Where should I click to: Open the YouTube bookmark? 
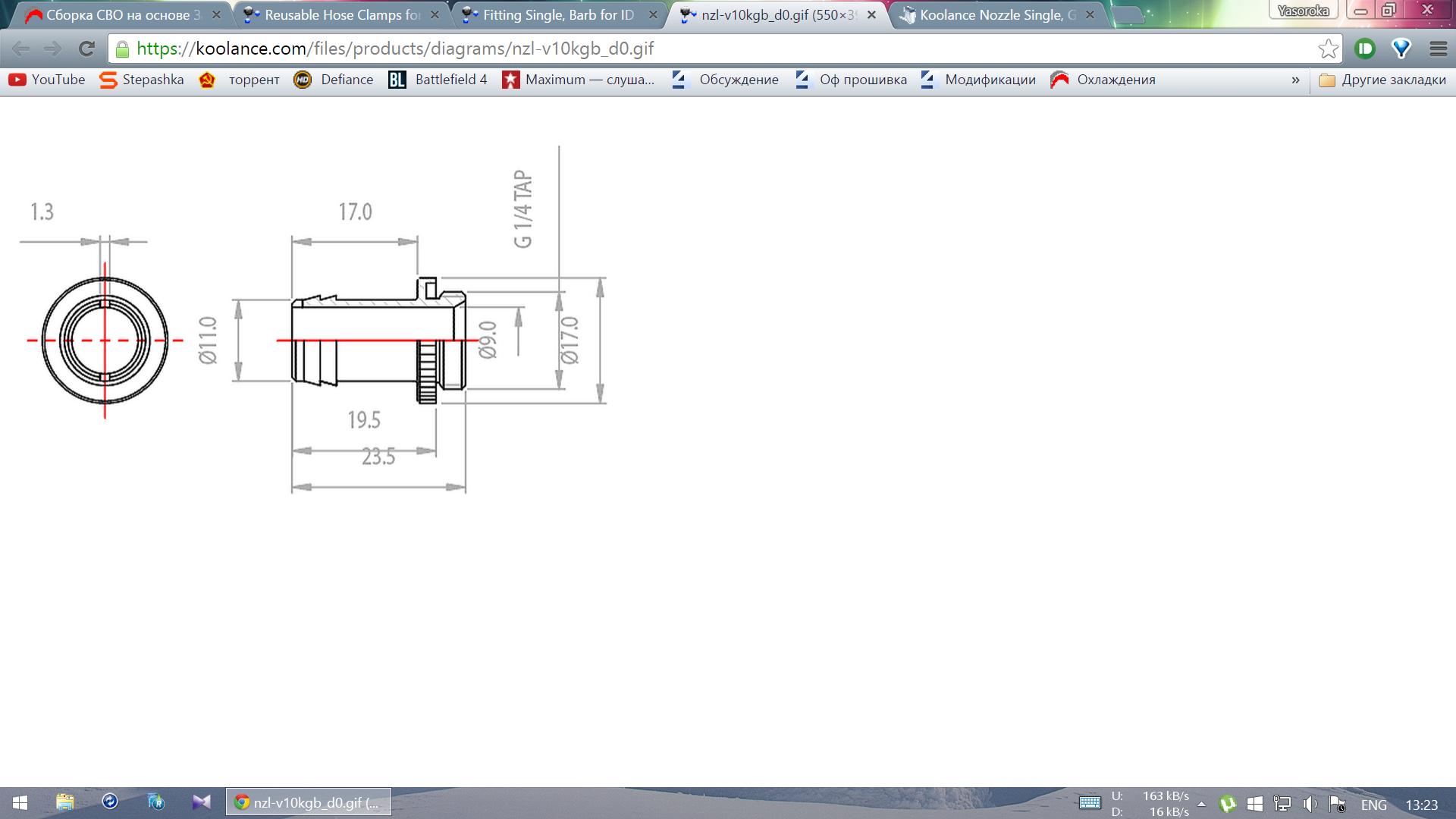click(x=47, y=80)
